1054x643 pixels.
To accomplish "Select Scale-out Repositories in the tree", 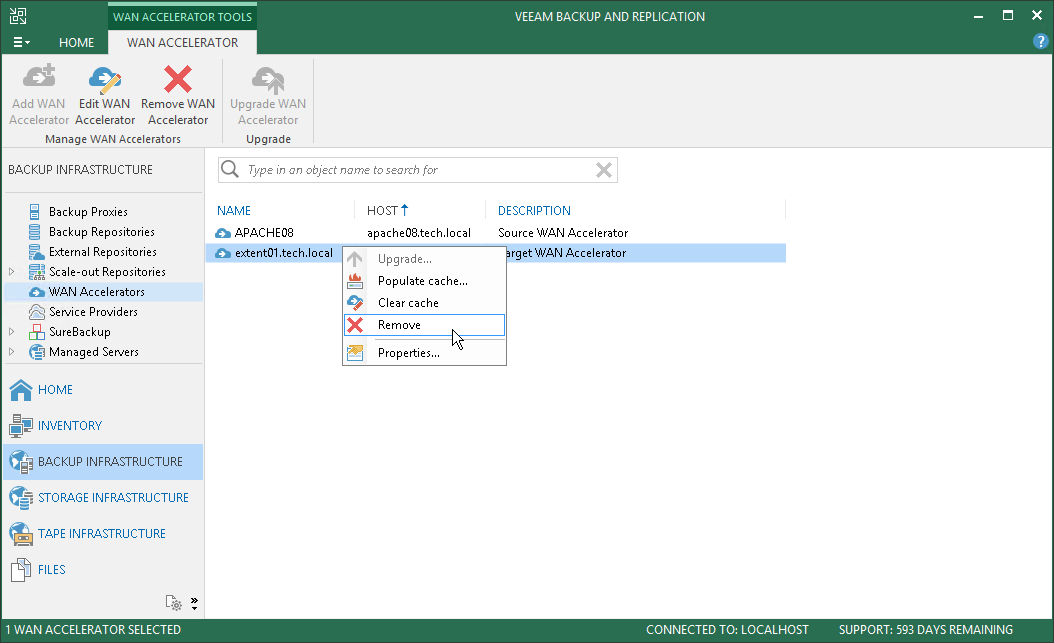I will tap(107, 271).
